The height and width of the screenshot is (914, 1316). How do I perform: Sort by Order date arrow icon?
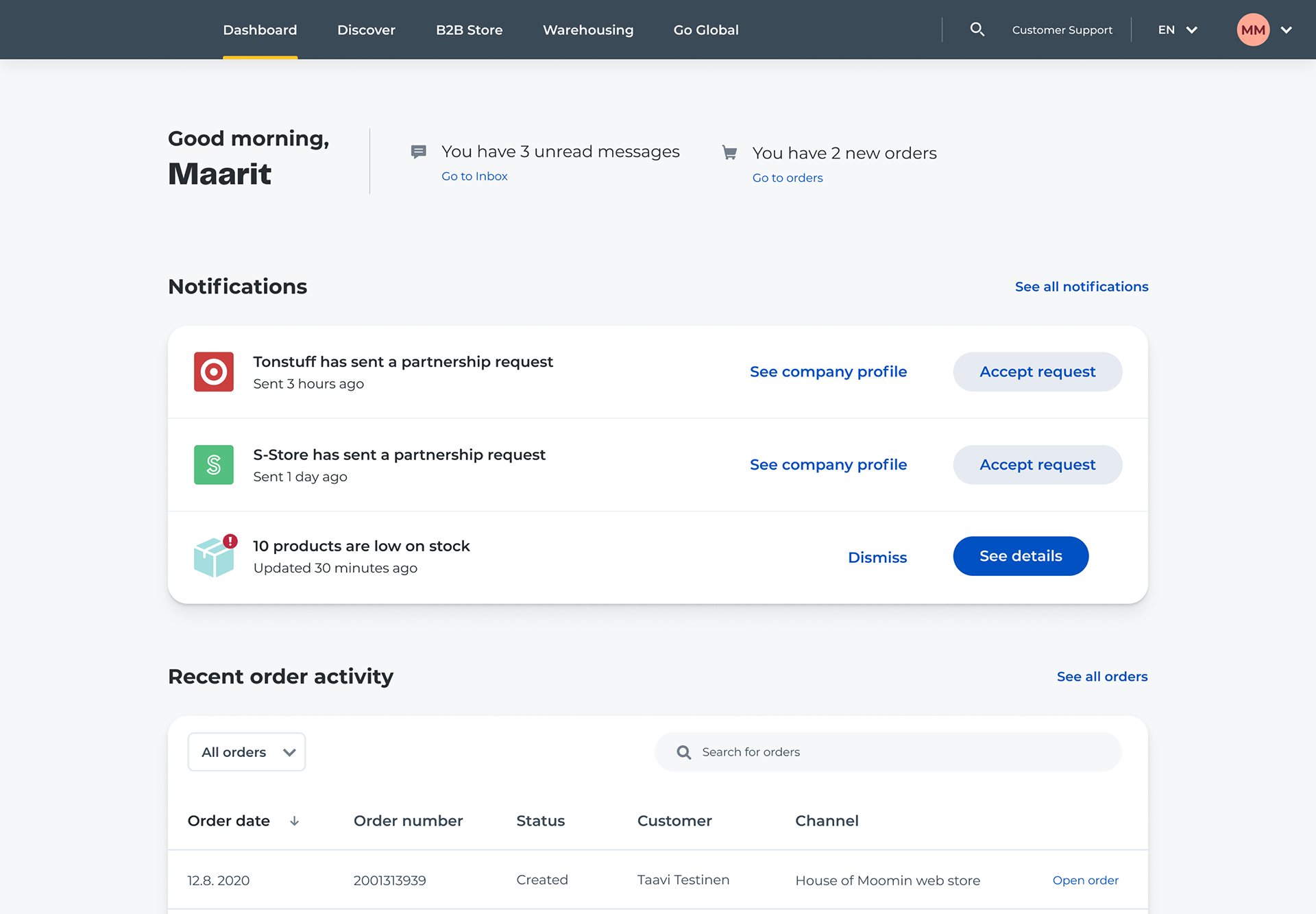coord(294,821)
